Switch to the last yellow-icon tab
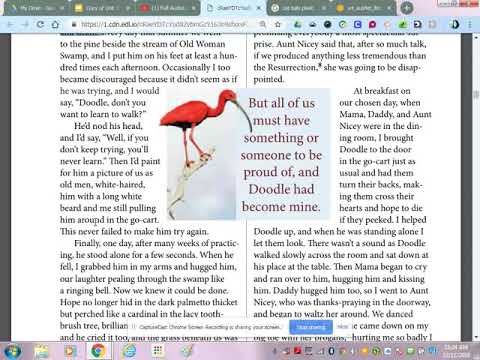Screen dimensions: 480x360 [x=364, y=8]
